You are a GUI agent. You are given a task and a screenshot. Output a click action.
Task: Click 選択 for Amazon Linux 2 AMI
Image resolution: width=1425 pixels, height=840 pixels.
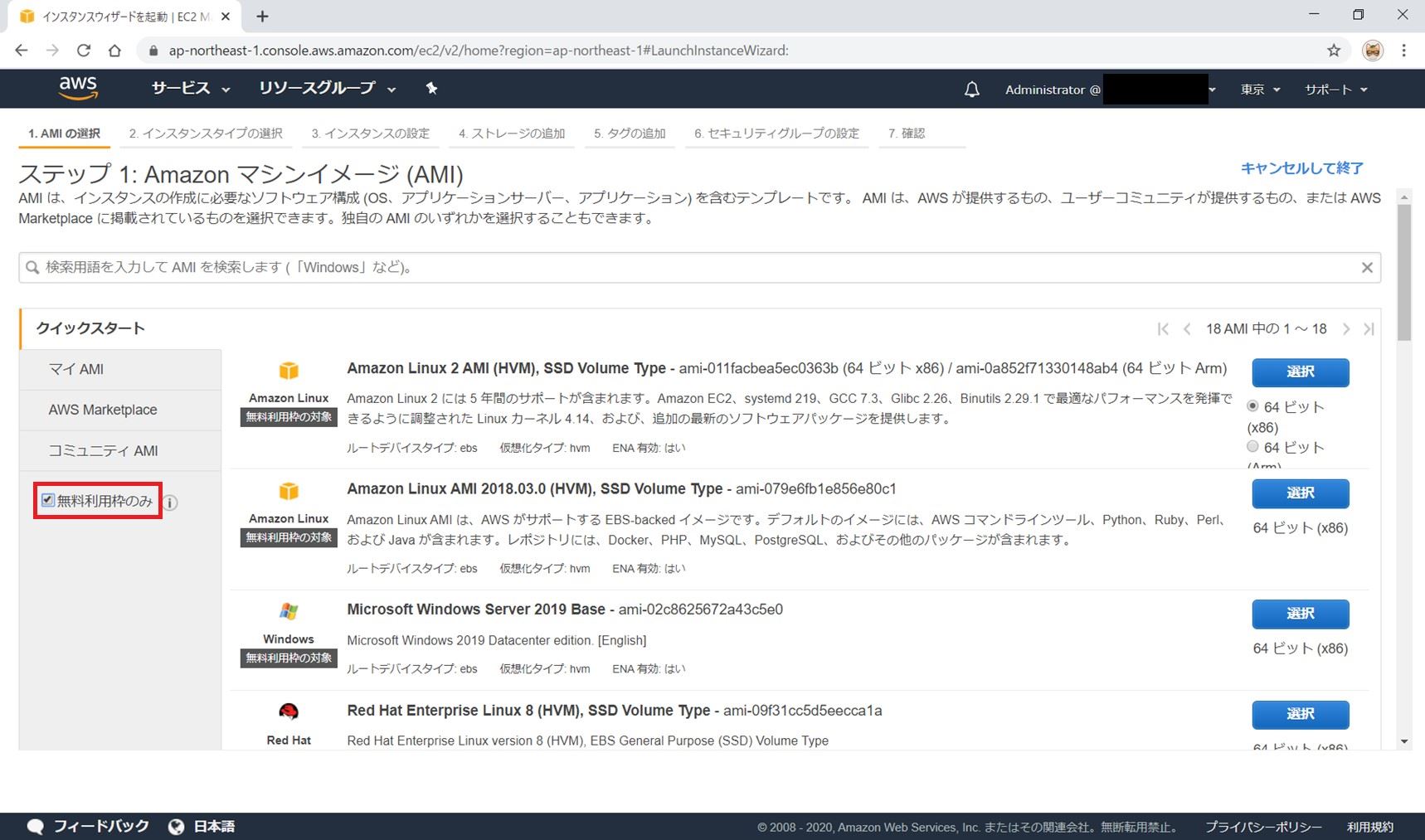point(1300,372)
